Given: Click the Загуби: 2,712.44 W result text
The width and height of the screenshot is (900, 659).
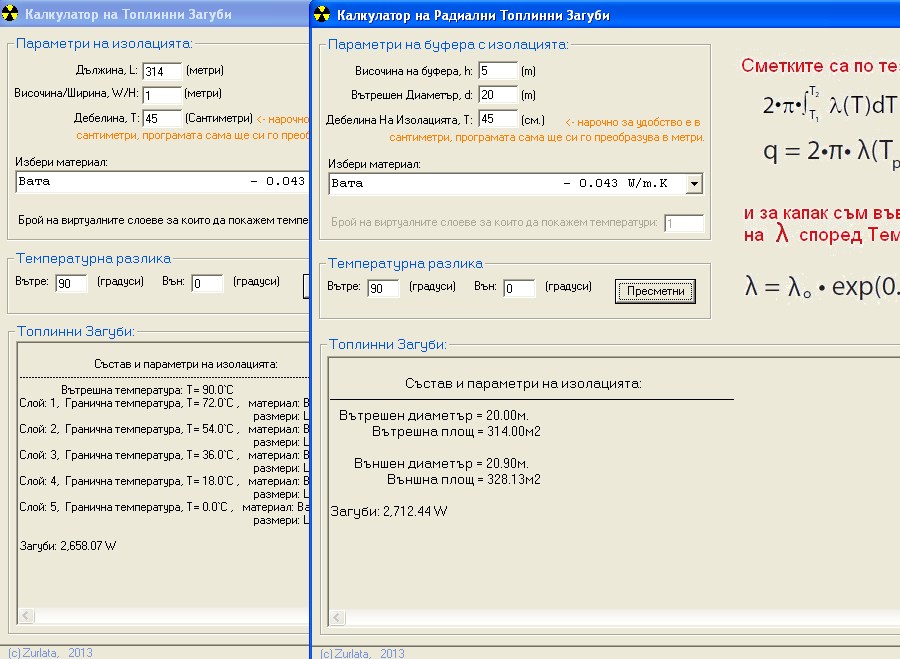Looking at the screenshot, I should [x=389, y=511].
